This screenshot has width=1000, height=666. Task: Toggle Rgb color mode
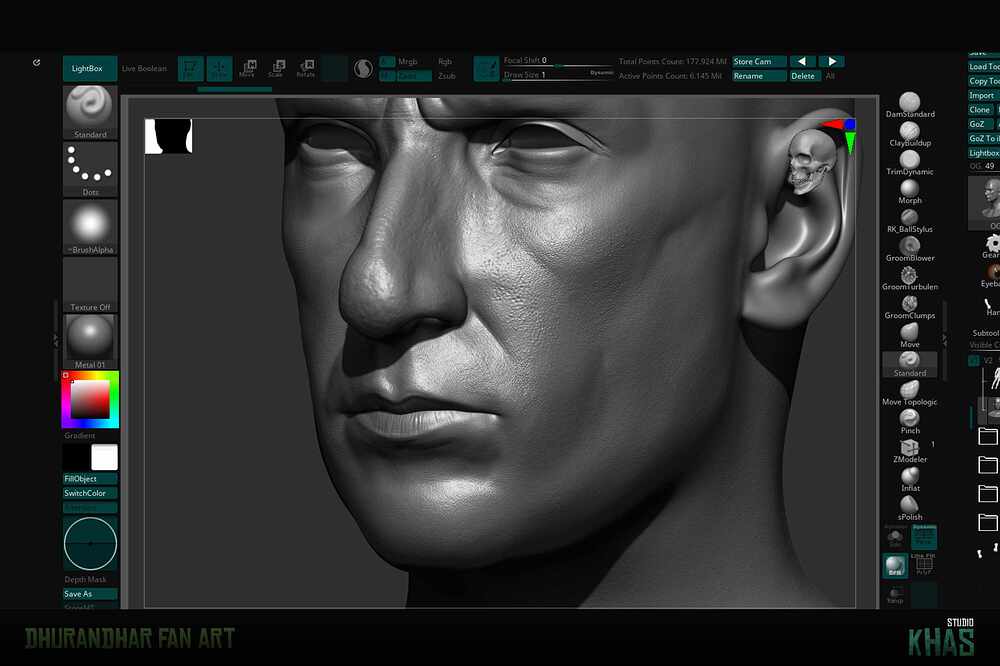pos(445,61)
